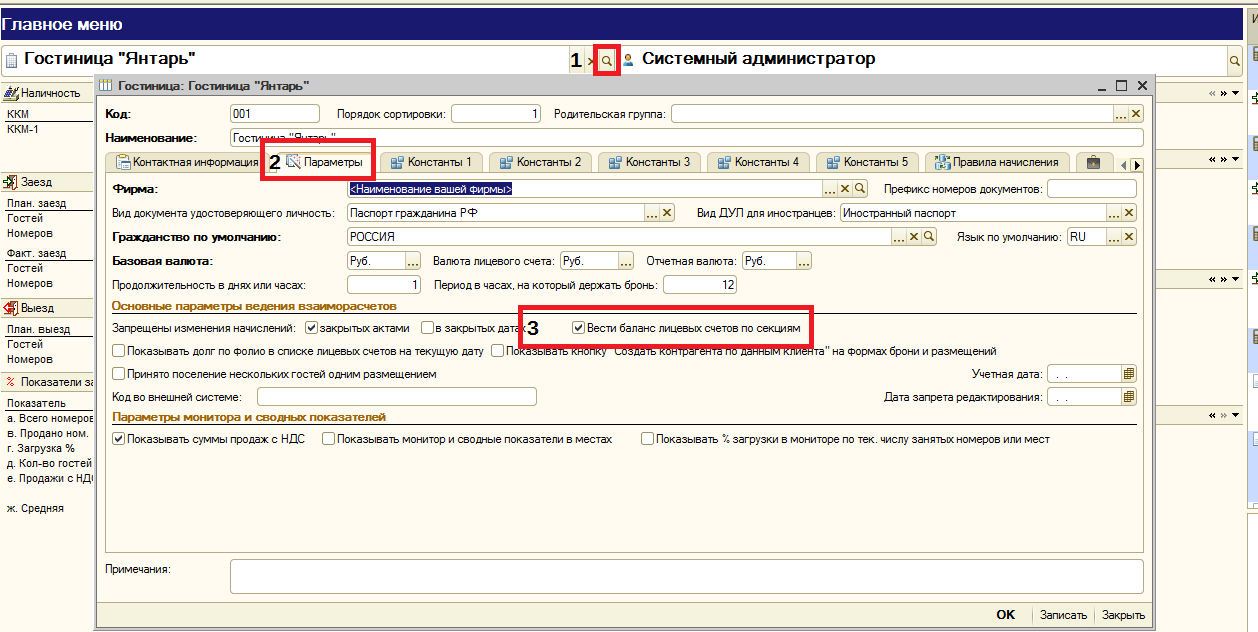Open selection for Вид ДУЛ для иностранцев
The image size is (1258, 632).
(x=1115, y=213)
